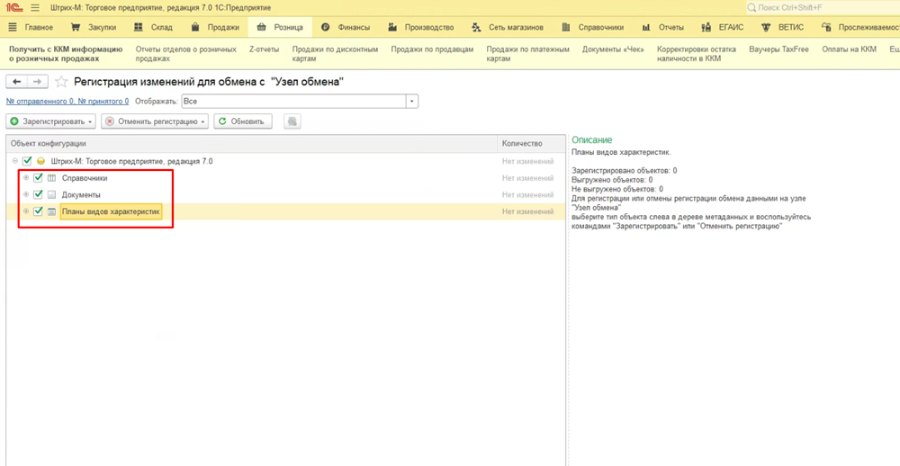This screenshot has width=900, height=466.
Task: Open Продажи по дисконтным картам
Action: pos(335,54)
